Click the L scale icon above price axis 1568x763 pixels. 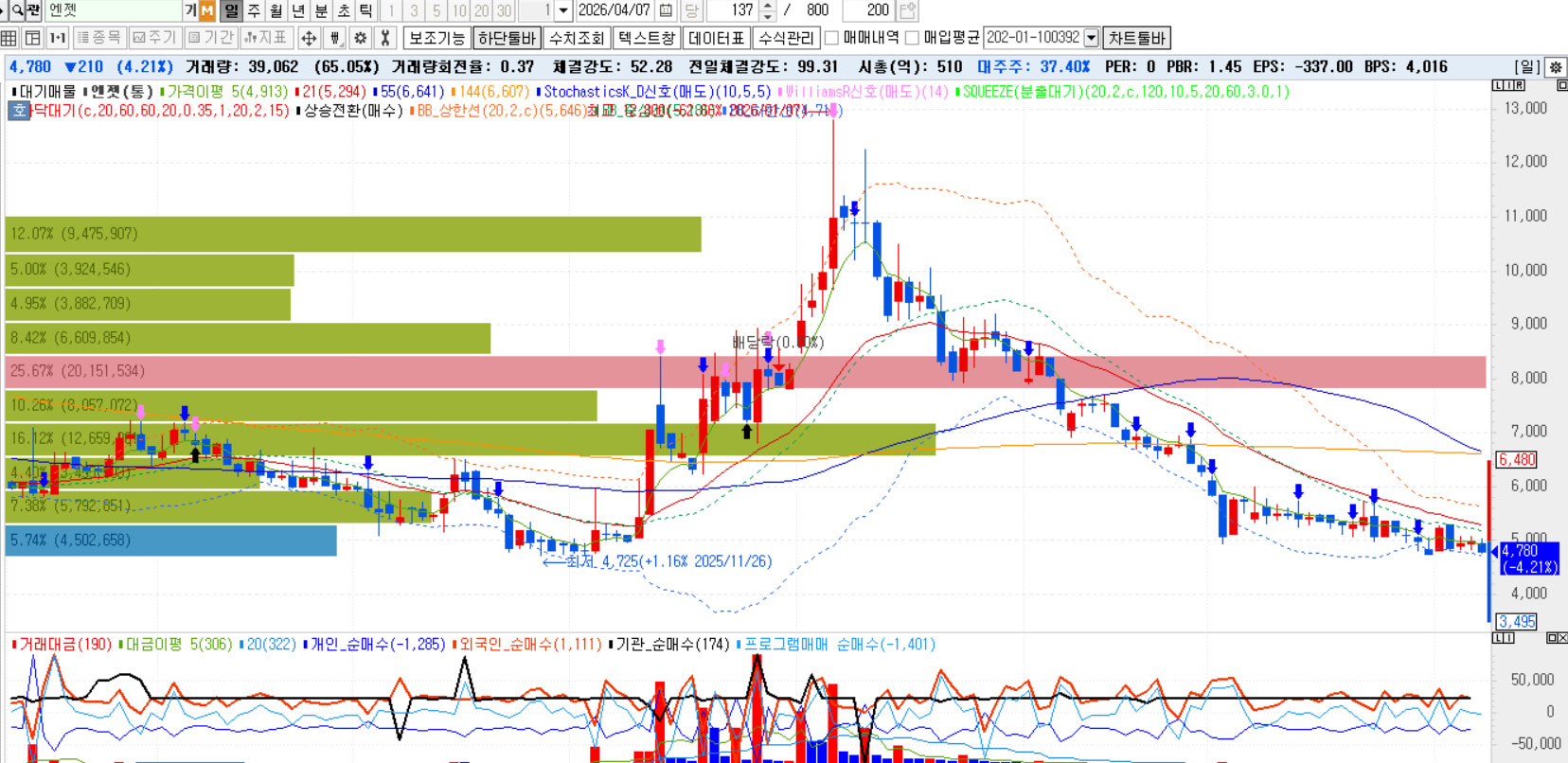coord(1497,85)
